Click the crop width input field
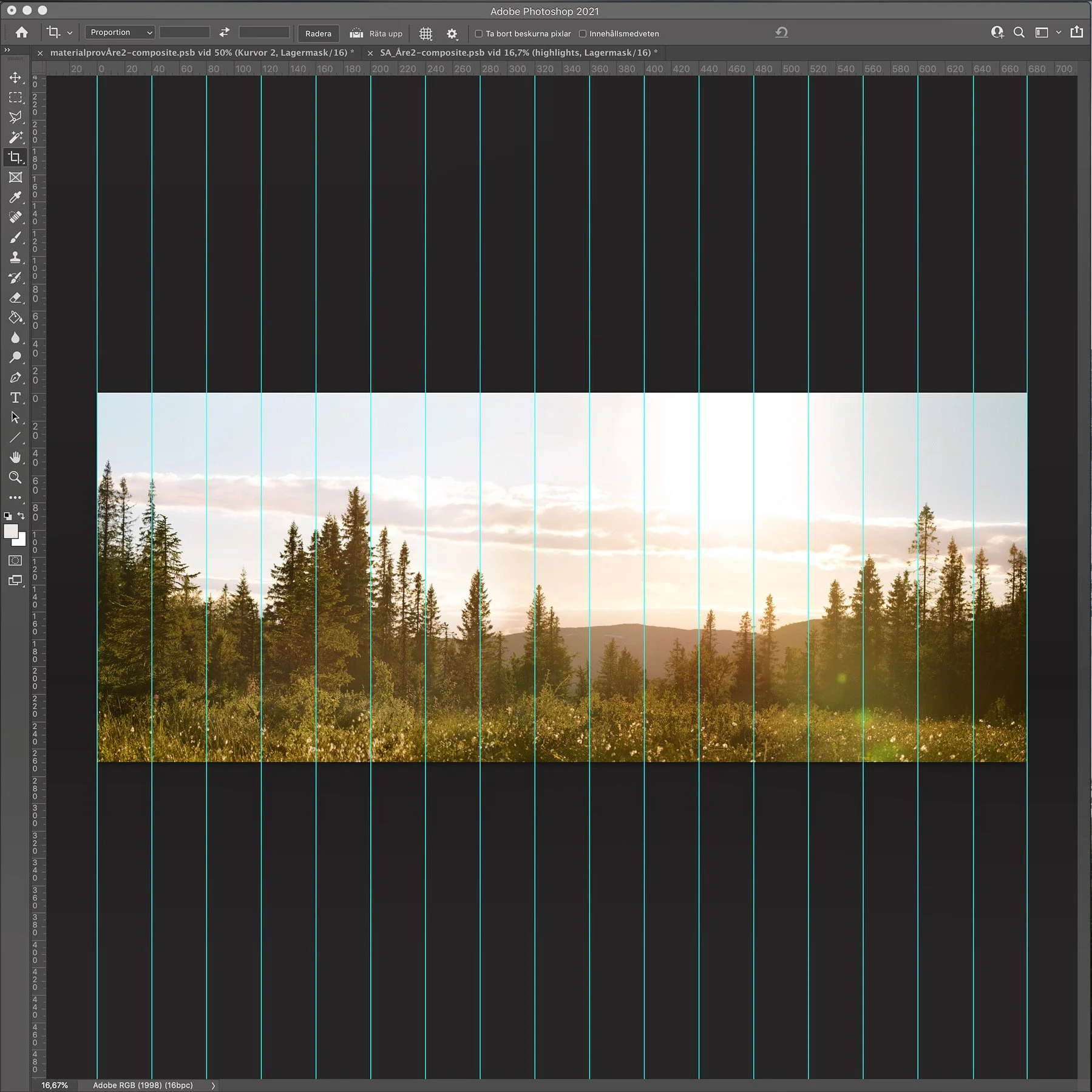The image size is (1092, 1092). [185, 32]
